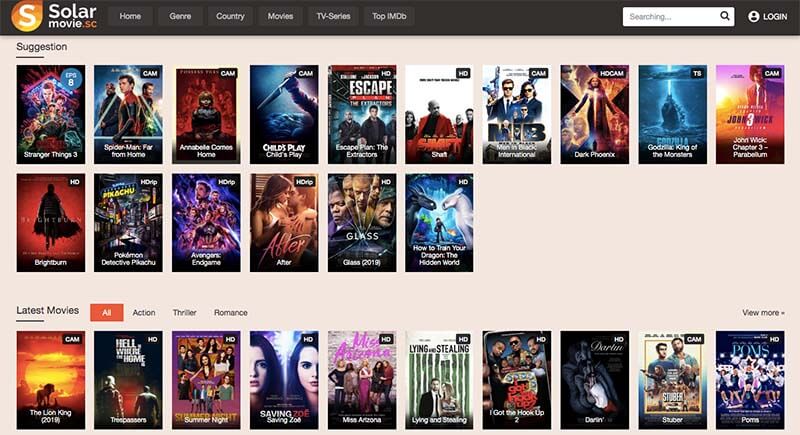The image size is (800, 435).
Task: Click HDrip badge on Avengers: Endgame
Action: tap(227, 182)
